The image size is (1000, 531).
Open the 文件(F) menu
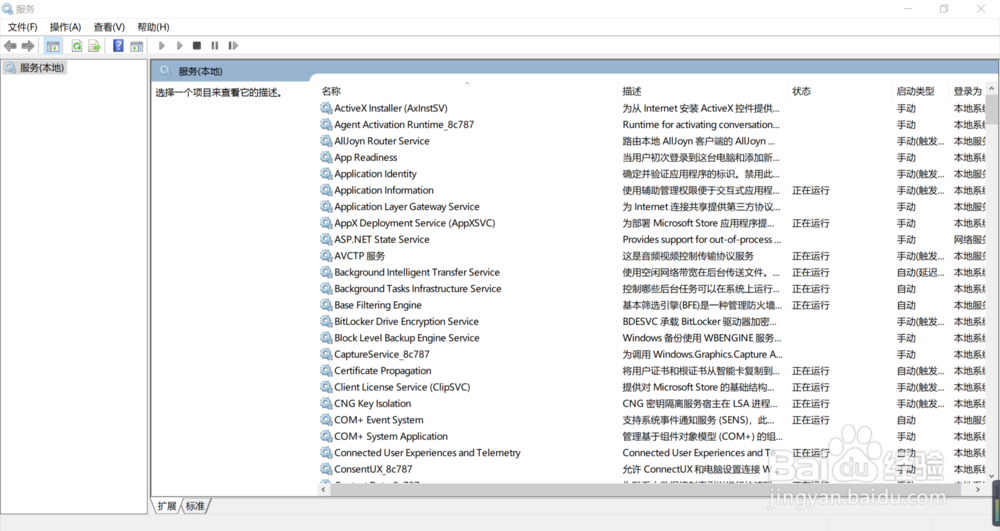coord(22,27)
